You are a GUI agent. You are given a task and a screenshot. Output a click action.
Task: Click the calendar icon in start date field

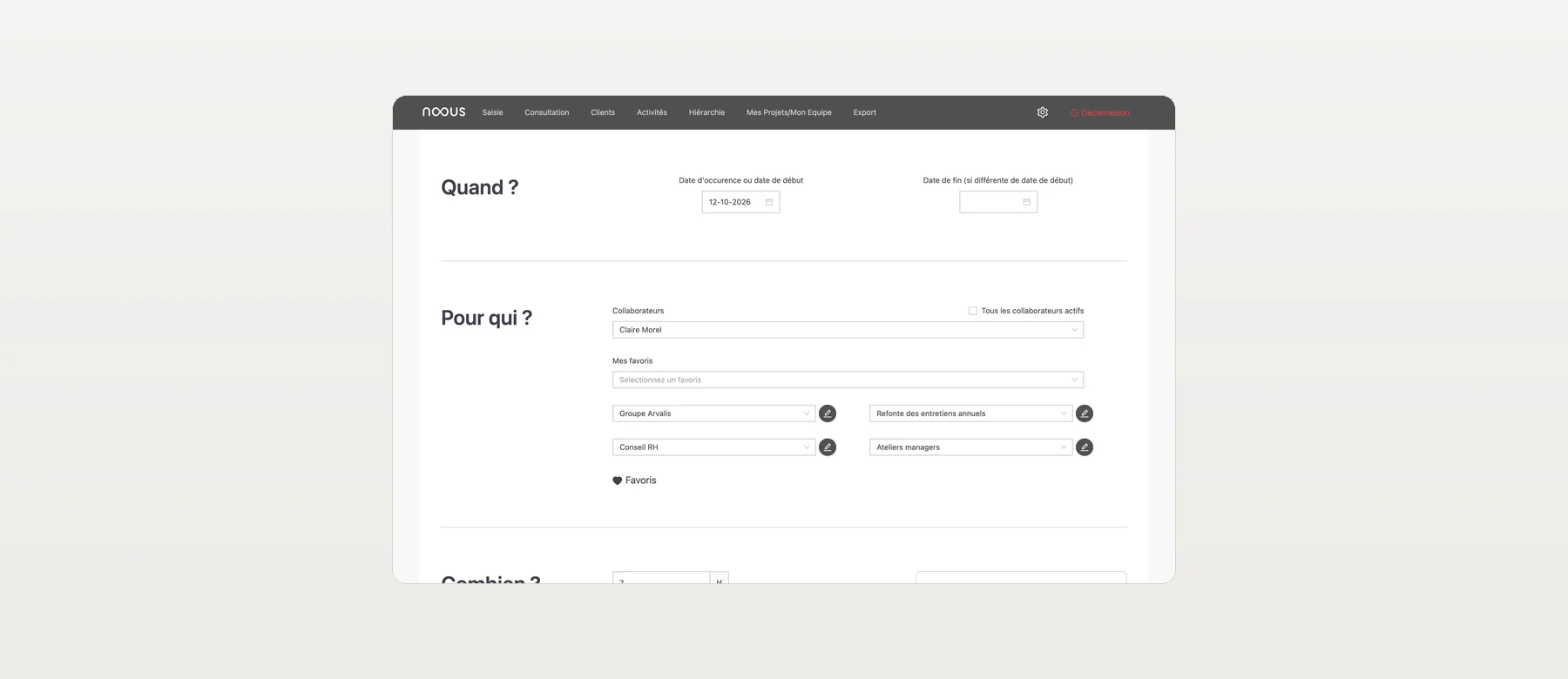tap(769, 202)
